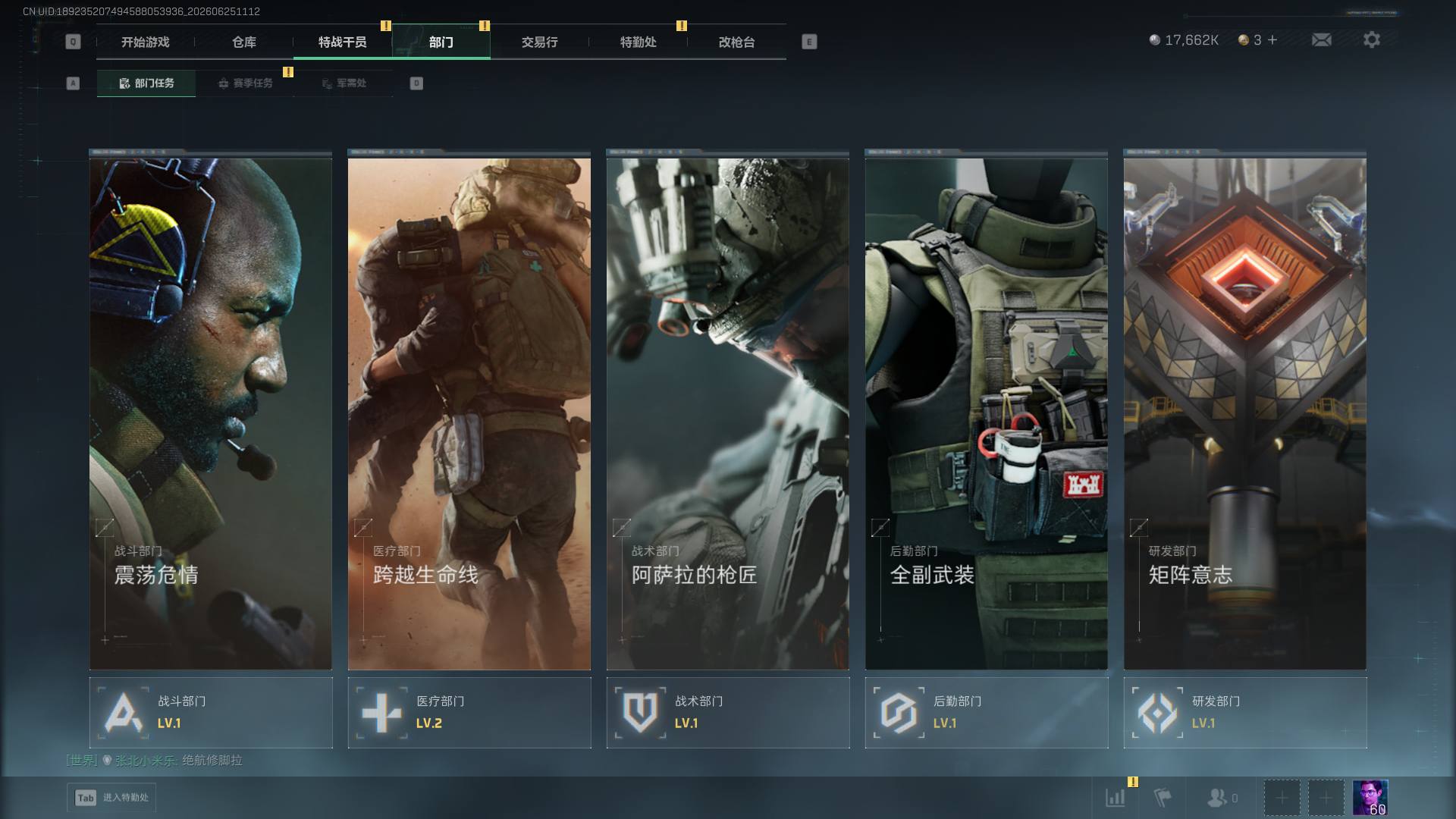1456x819 pixels.
Task: Open the 特勤处 tab
Action: (638, 42)
